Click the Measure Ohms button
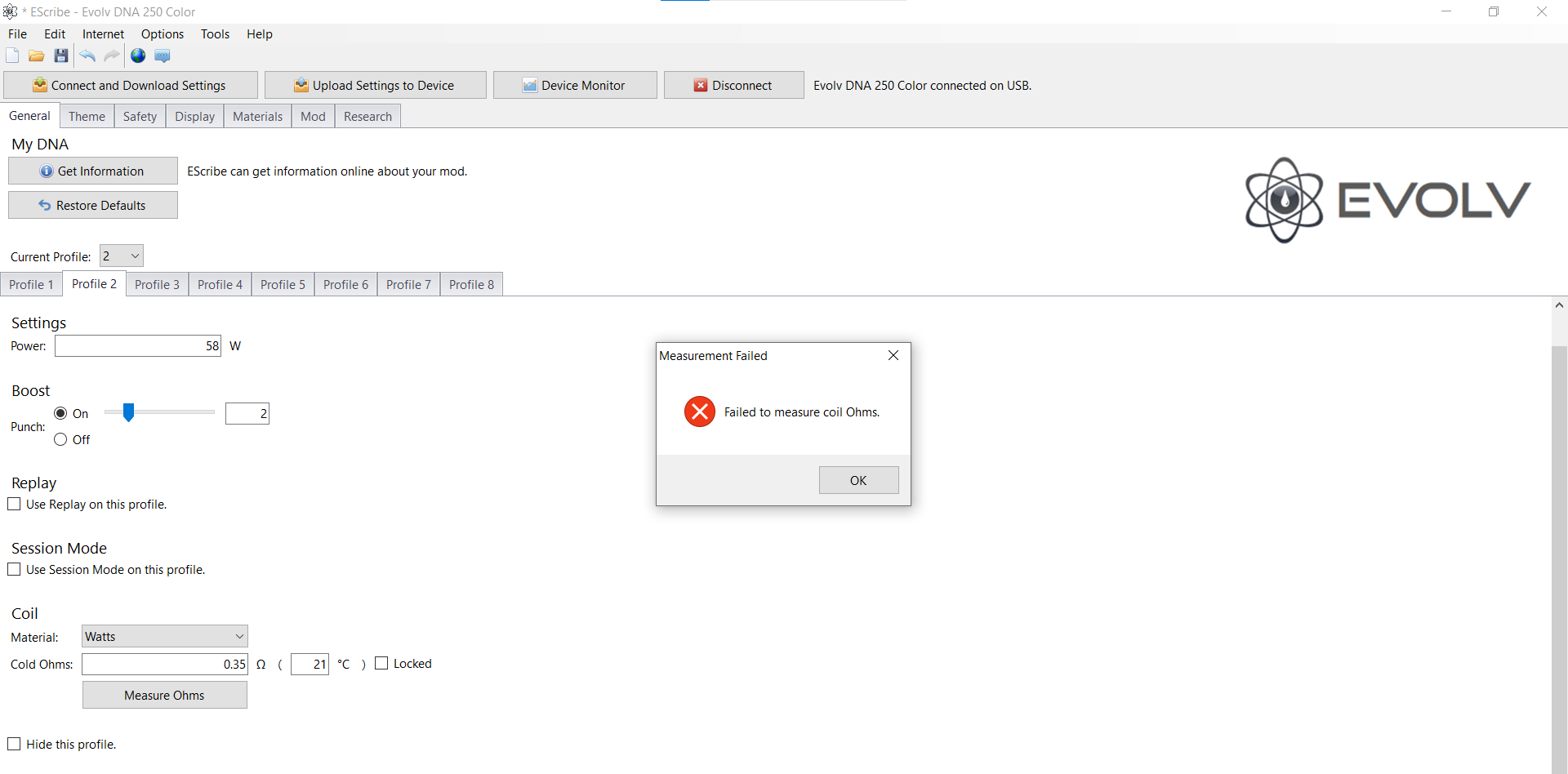 click(x=164, y=696)
